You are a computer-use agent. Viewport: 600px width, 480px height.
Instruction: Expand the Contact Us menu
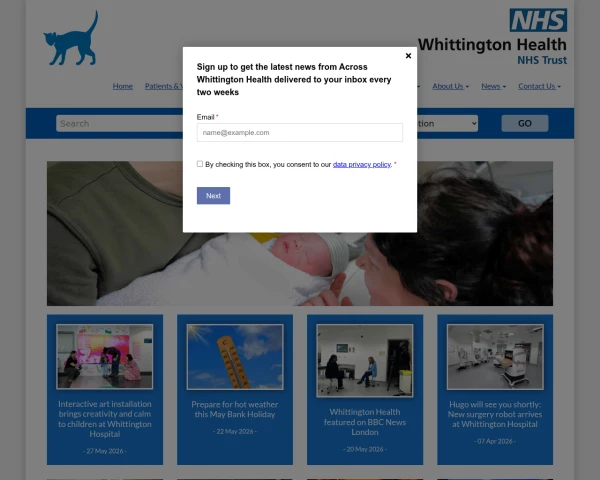(540, 86)
